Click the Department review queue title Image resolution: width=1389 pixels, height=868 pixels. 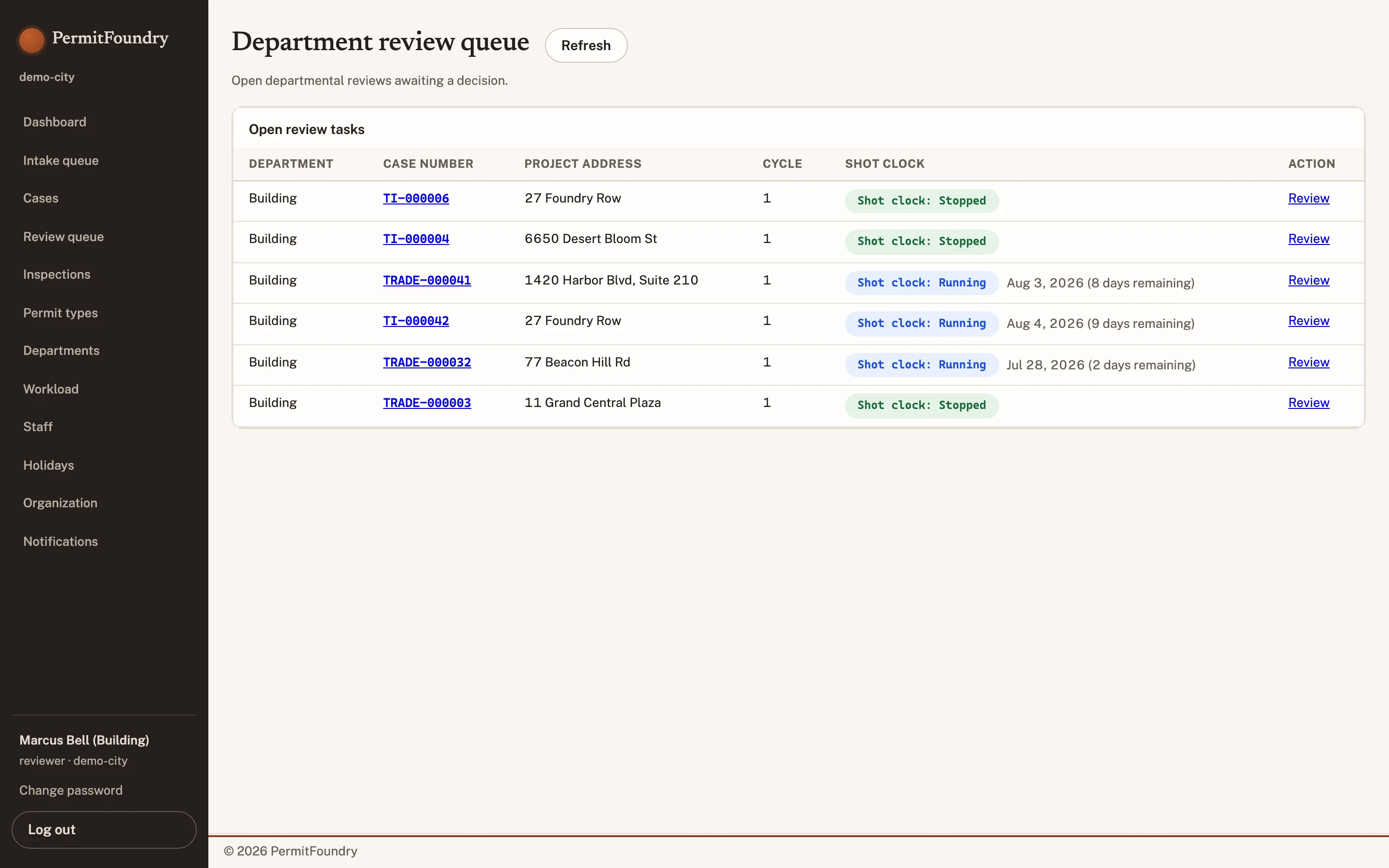click(x=381, y=42)
